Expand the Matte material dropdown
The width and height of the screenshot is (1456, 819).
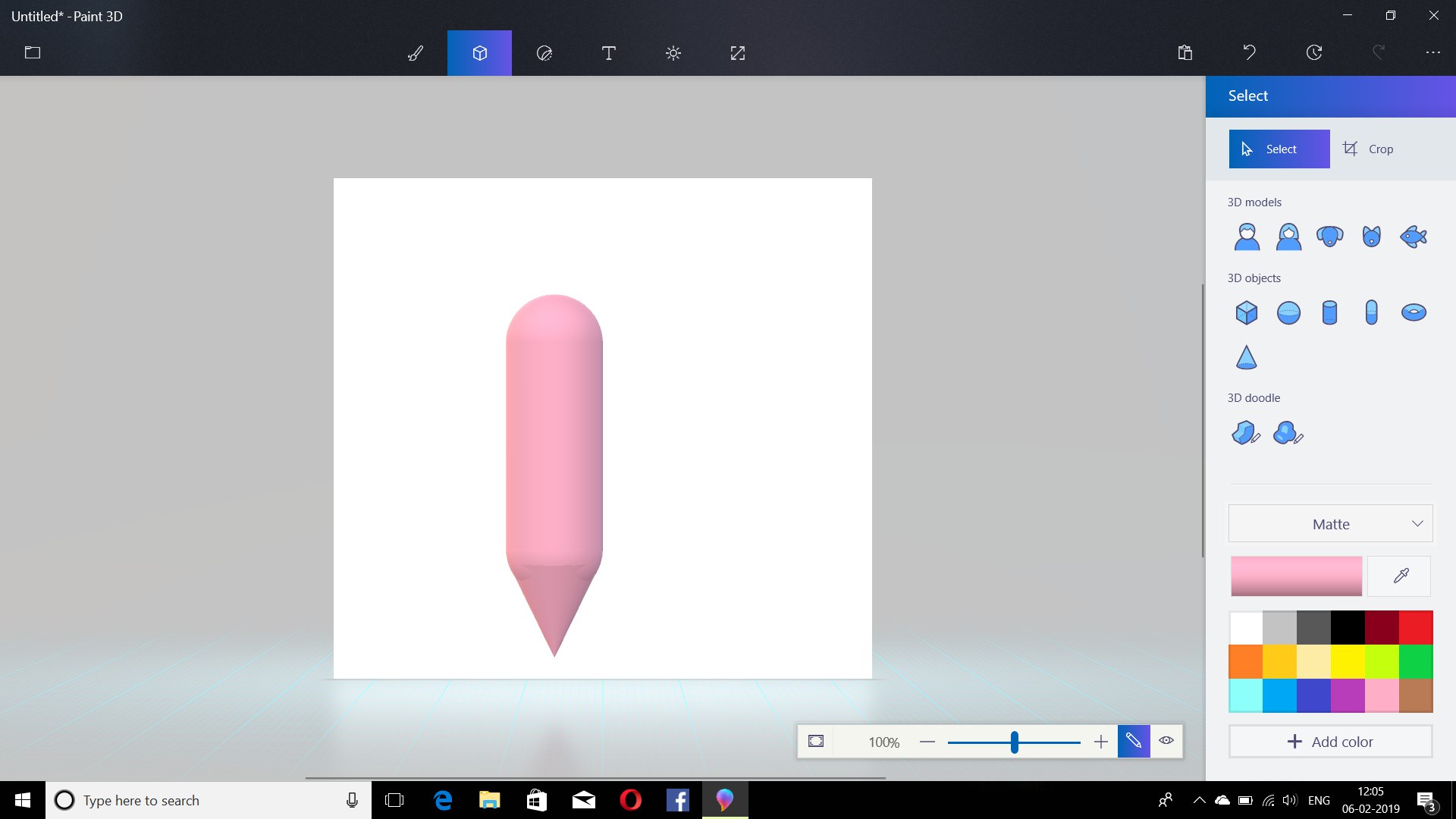[1330, 524]
